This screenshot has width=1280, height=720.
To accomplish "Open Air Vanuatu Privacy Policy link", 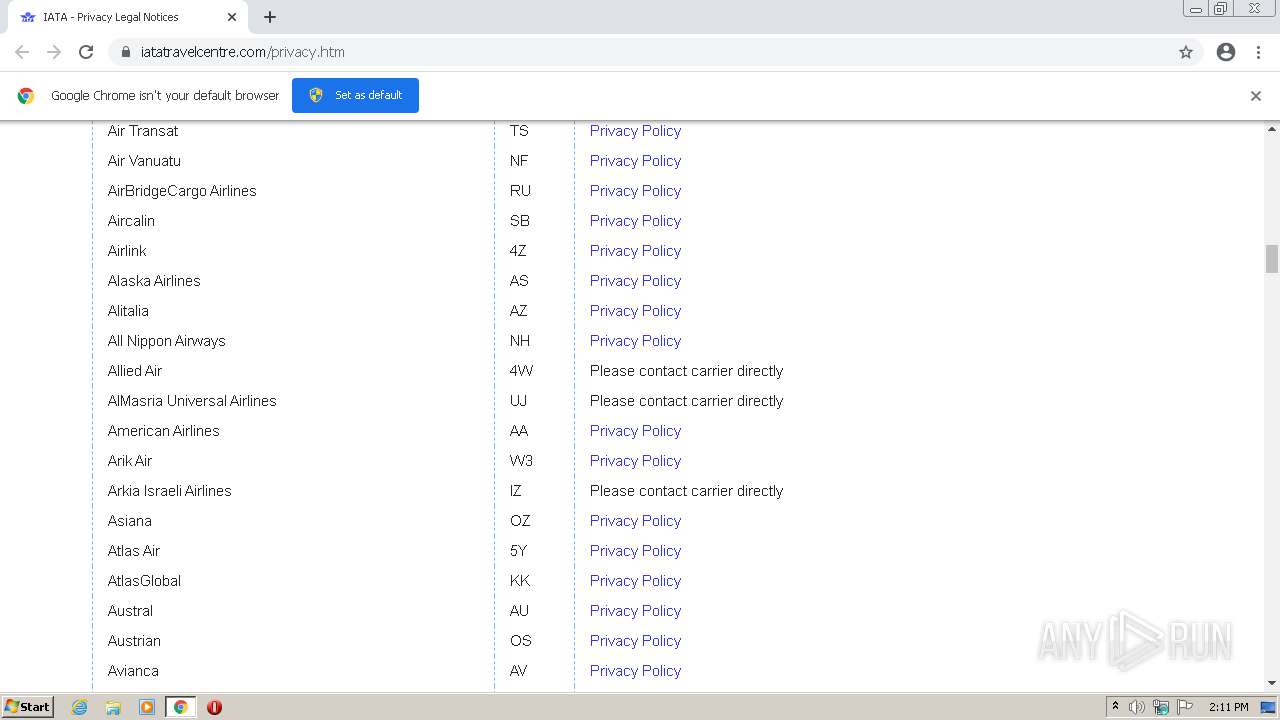I will pyautogui.click(x=635, y=161).
